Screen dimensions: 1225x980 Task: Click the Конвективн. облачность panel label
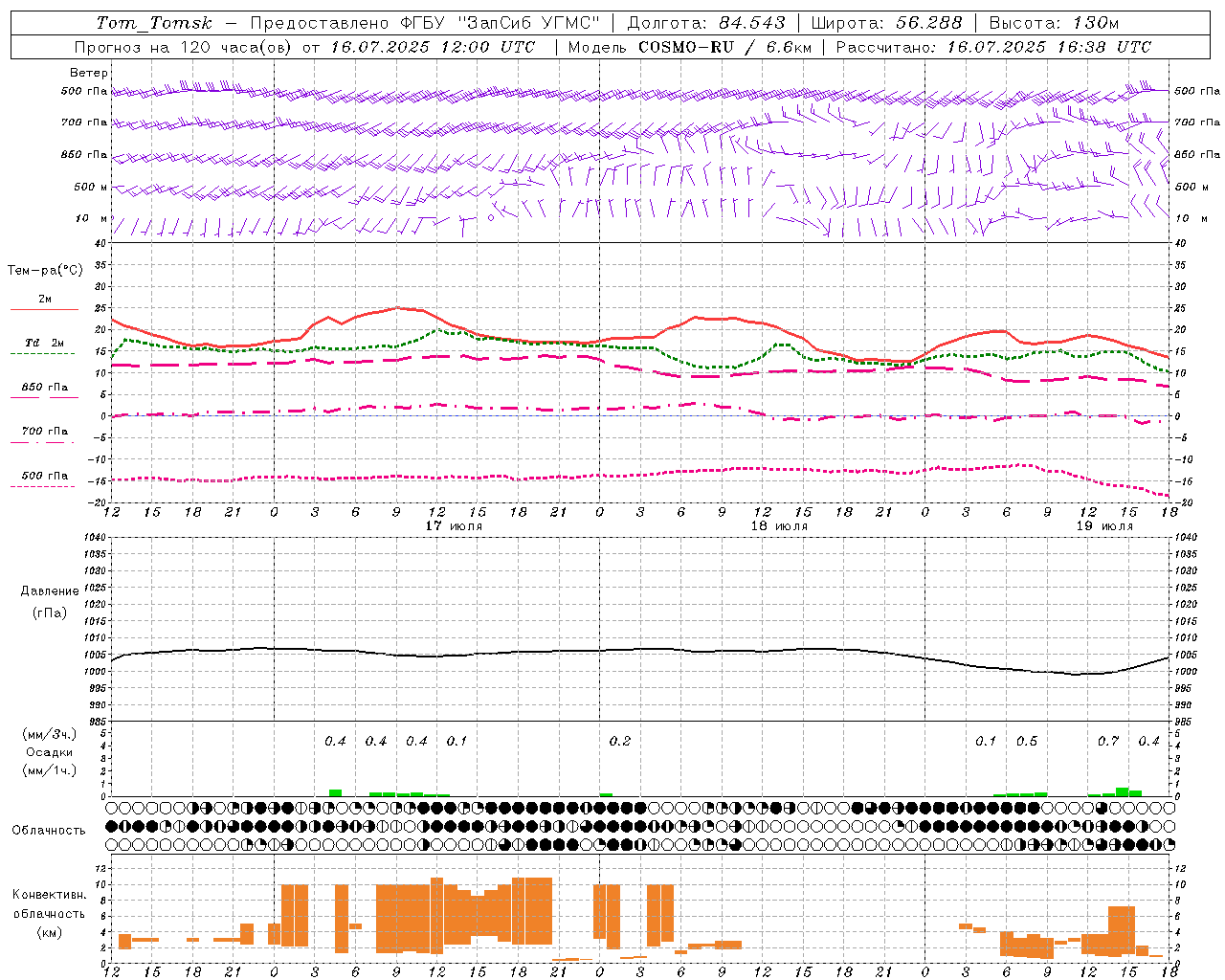pos(49,904)
